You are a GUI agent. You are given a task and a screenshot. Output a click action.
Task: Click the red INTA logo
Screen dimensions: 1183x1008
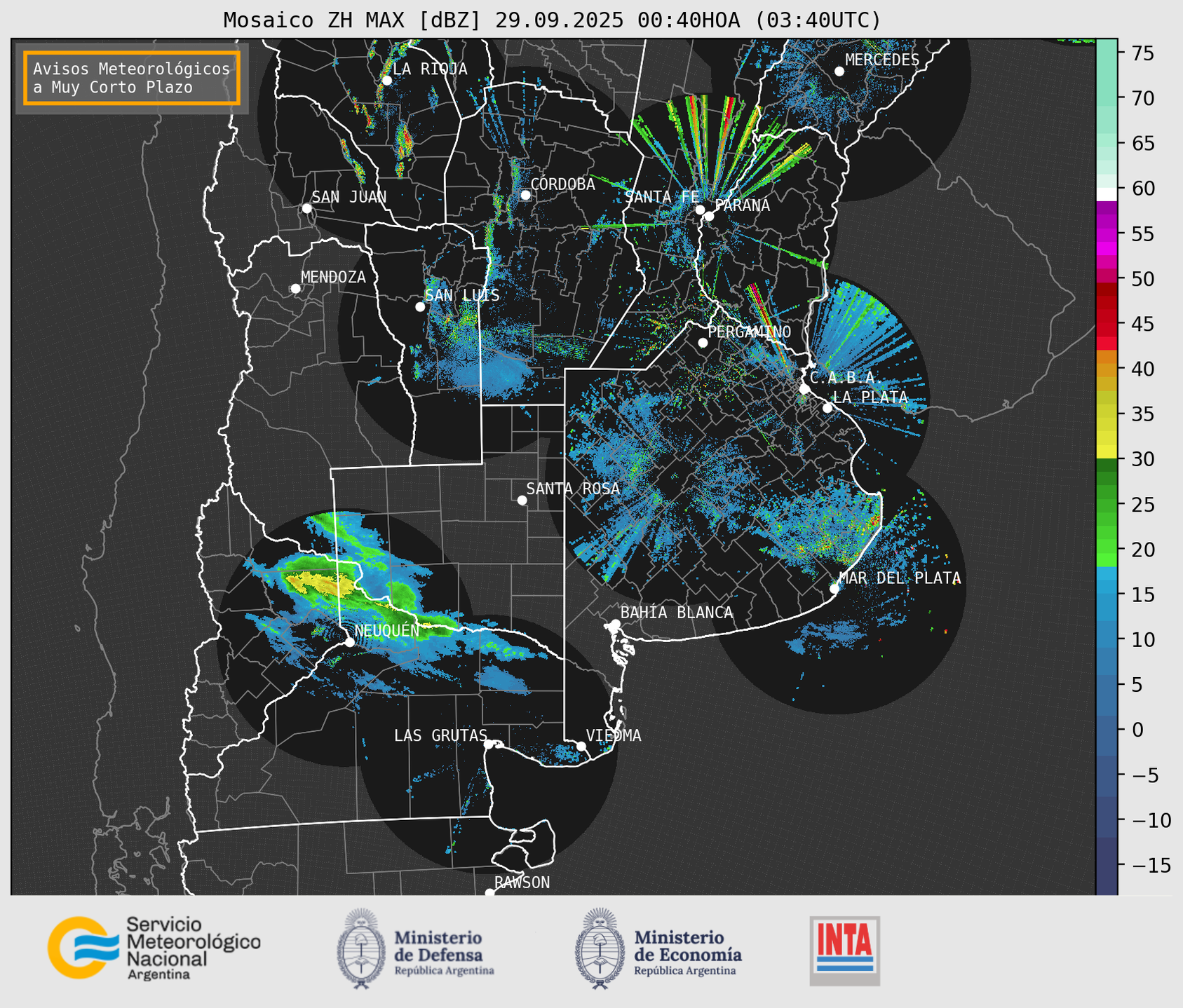(x=844, y=951)
